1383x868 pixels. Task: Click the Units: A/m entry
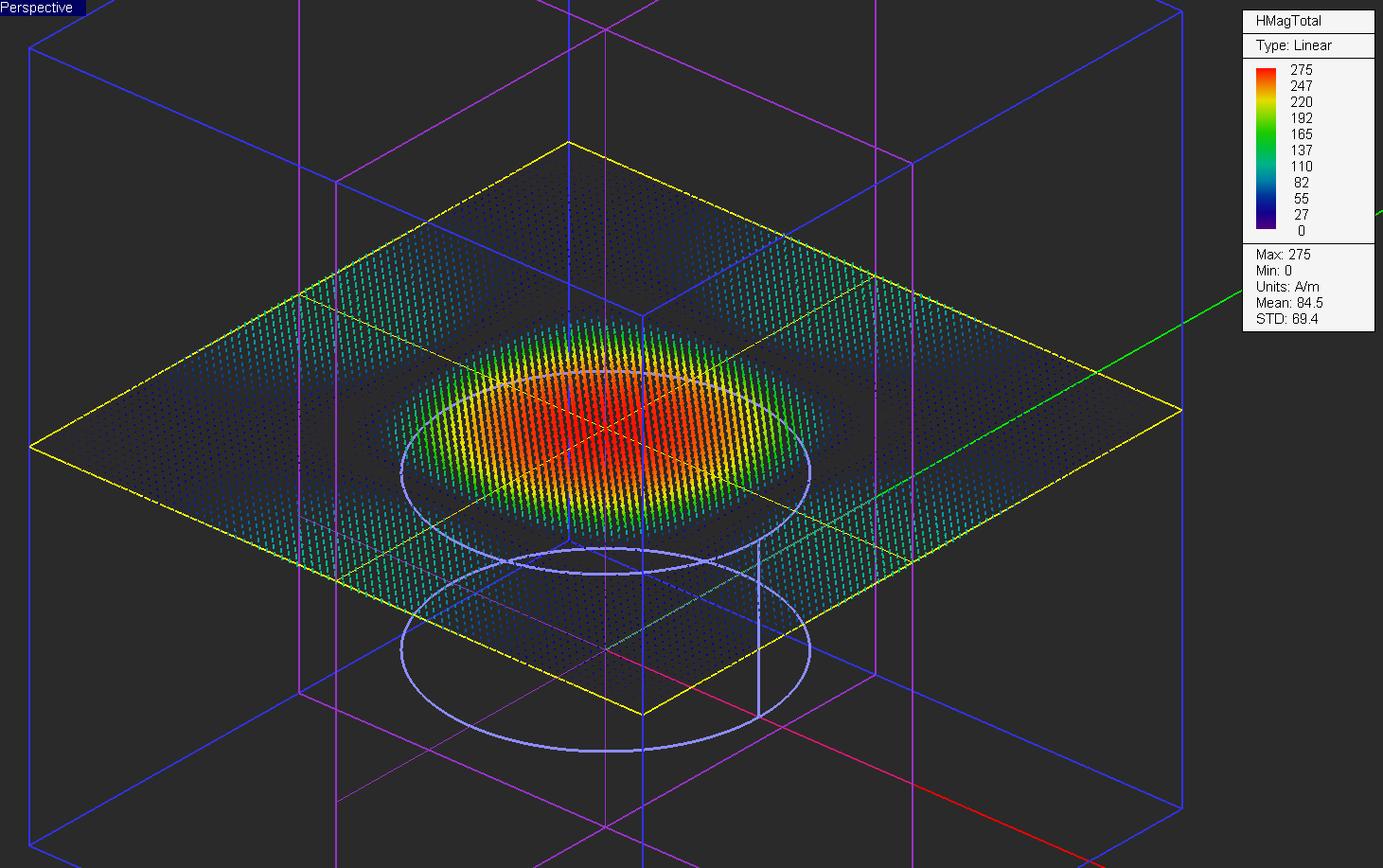tap(1287, 287)
